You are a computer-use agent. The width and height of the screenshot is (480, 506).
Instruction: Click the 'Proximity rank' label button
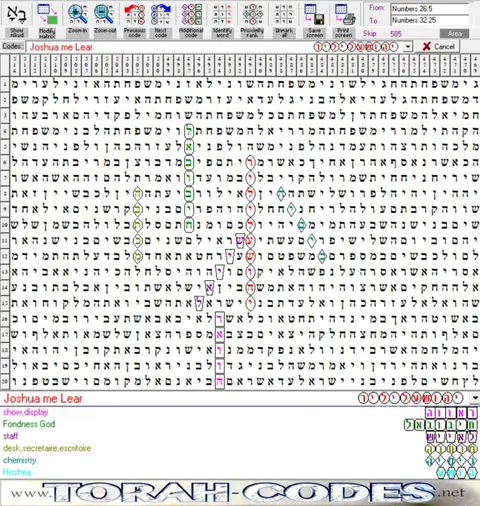tap(252, 33)
